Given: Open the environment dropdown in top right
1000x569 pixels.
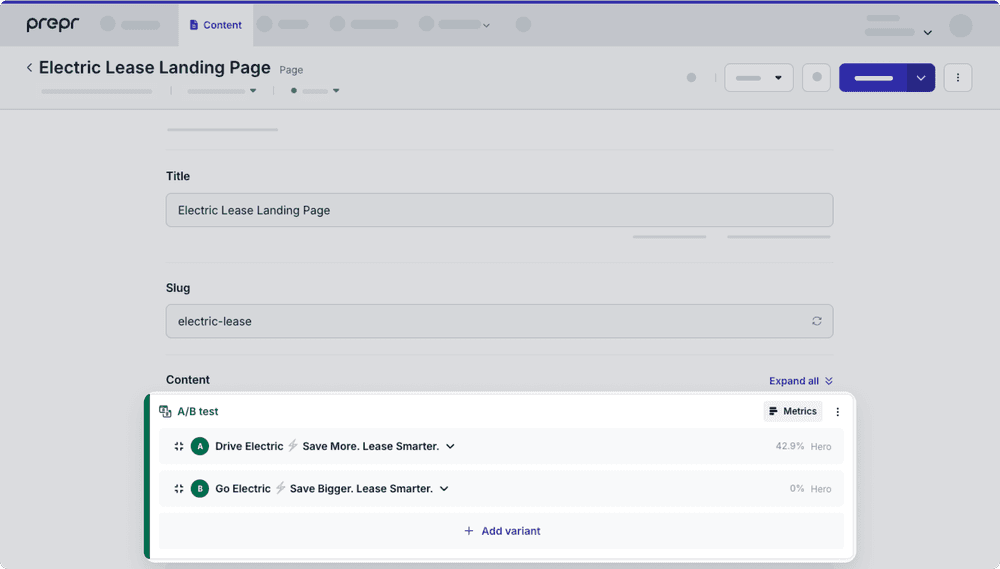Looking at the screenshot, I should tap(899, 27).
